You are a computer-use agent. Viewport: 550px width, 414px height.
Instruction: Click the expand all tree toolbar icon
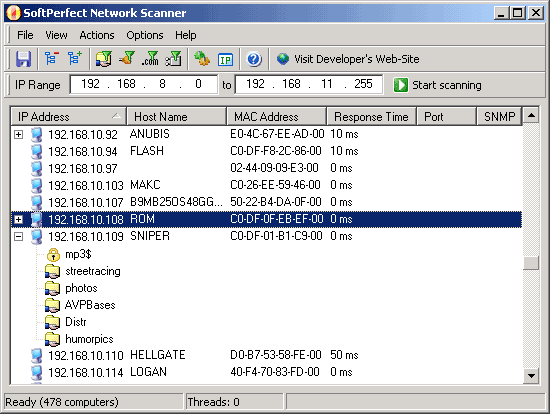coord(75,58)
